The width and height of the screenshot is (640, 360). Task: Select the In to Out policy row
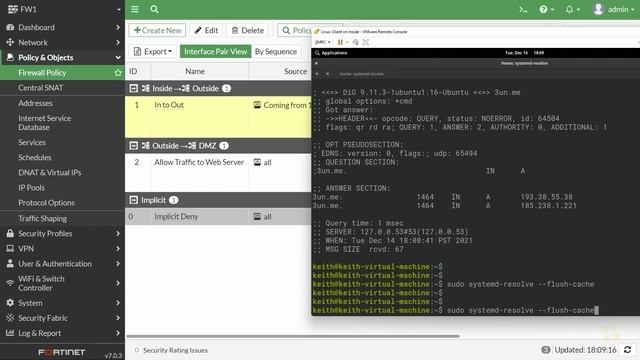click(218, 117)
